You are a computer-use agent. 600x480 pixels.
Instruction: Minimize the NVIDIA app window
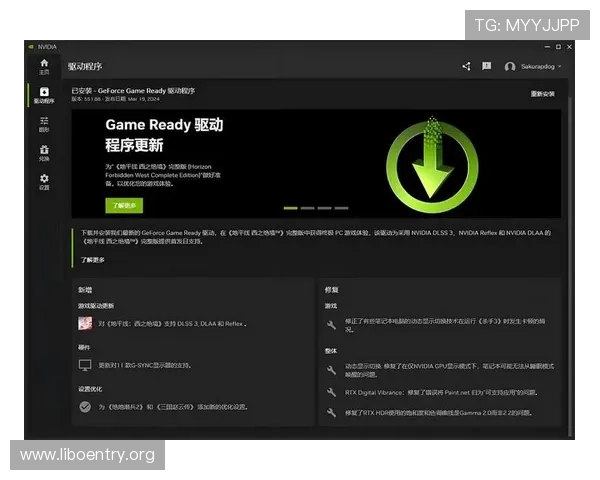547,47
